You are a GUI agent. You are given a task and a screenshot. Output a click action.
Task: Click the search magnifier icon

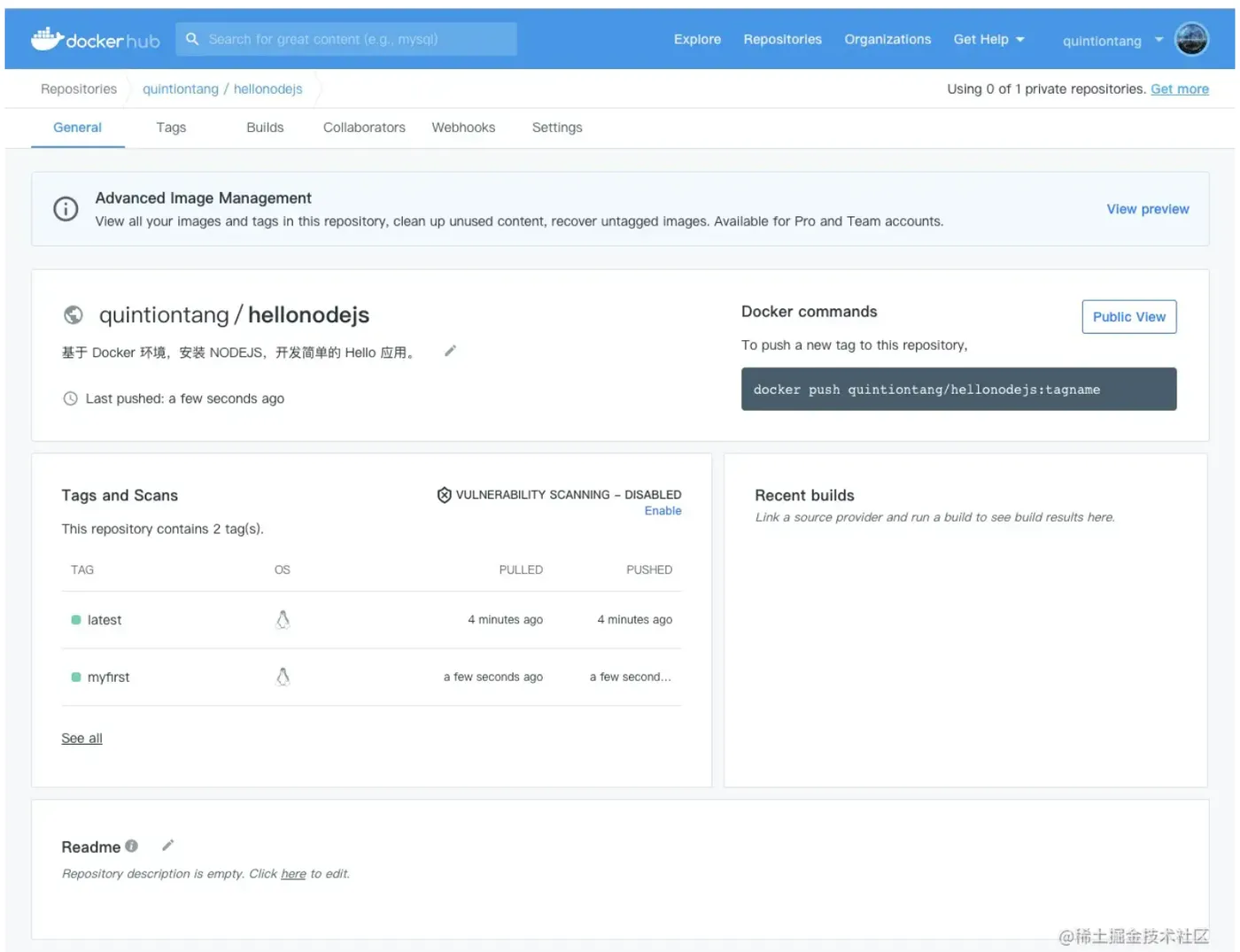tap(192, 39)
